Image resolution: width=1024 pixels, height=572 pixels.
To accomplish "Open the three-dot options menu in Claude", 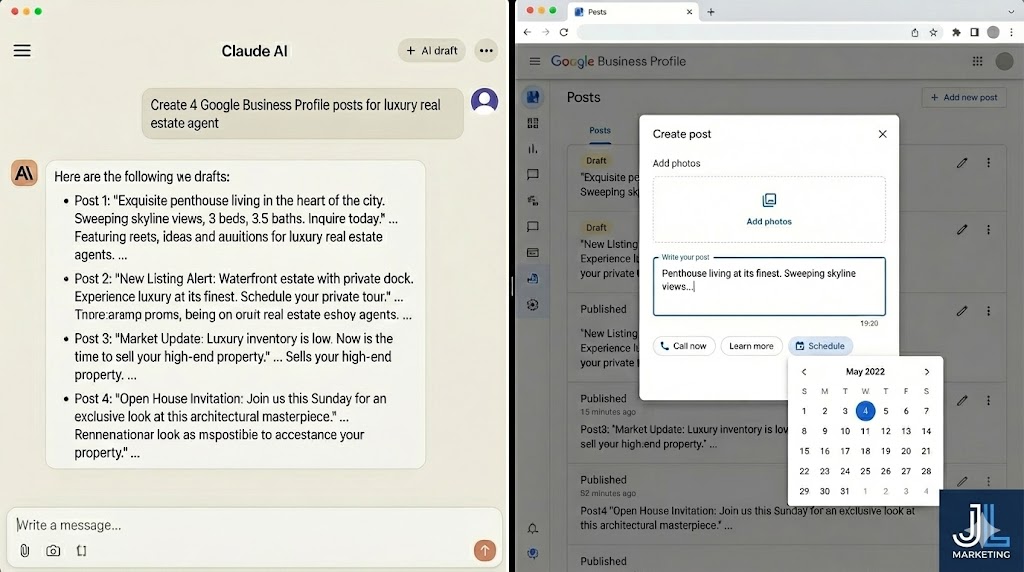I will click(486, 51).
